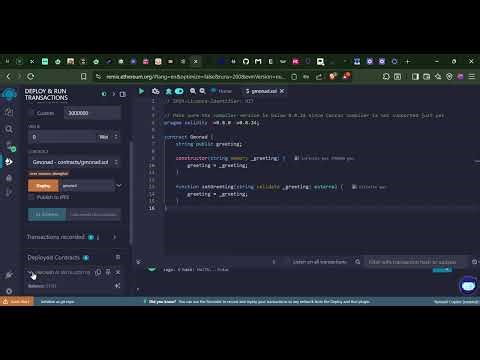Click the Debug button in terminal log

[442, 270]
